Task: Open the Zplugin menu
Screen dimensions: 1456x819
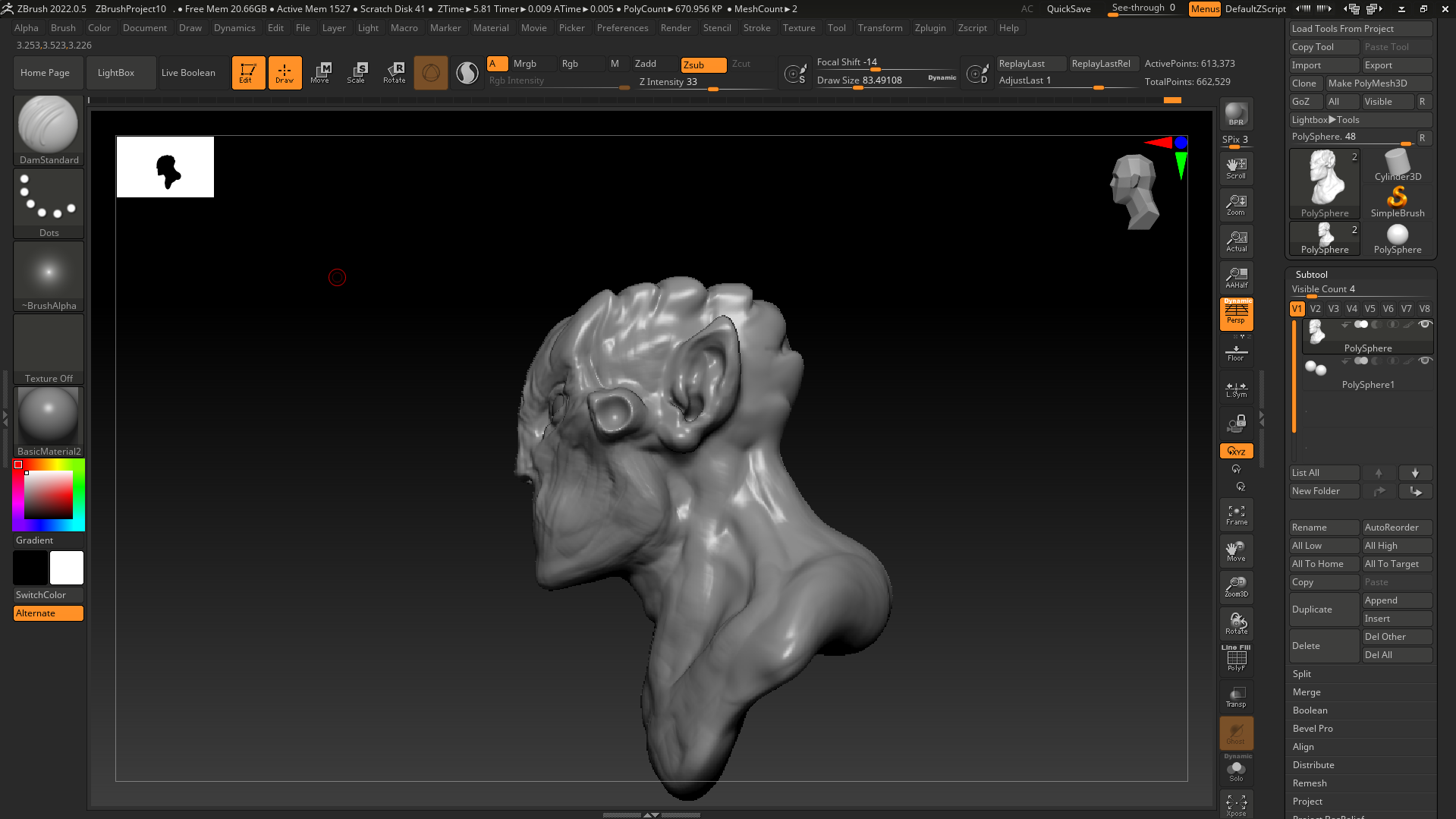Action: (x=930, y=28)
